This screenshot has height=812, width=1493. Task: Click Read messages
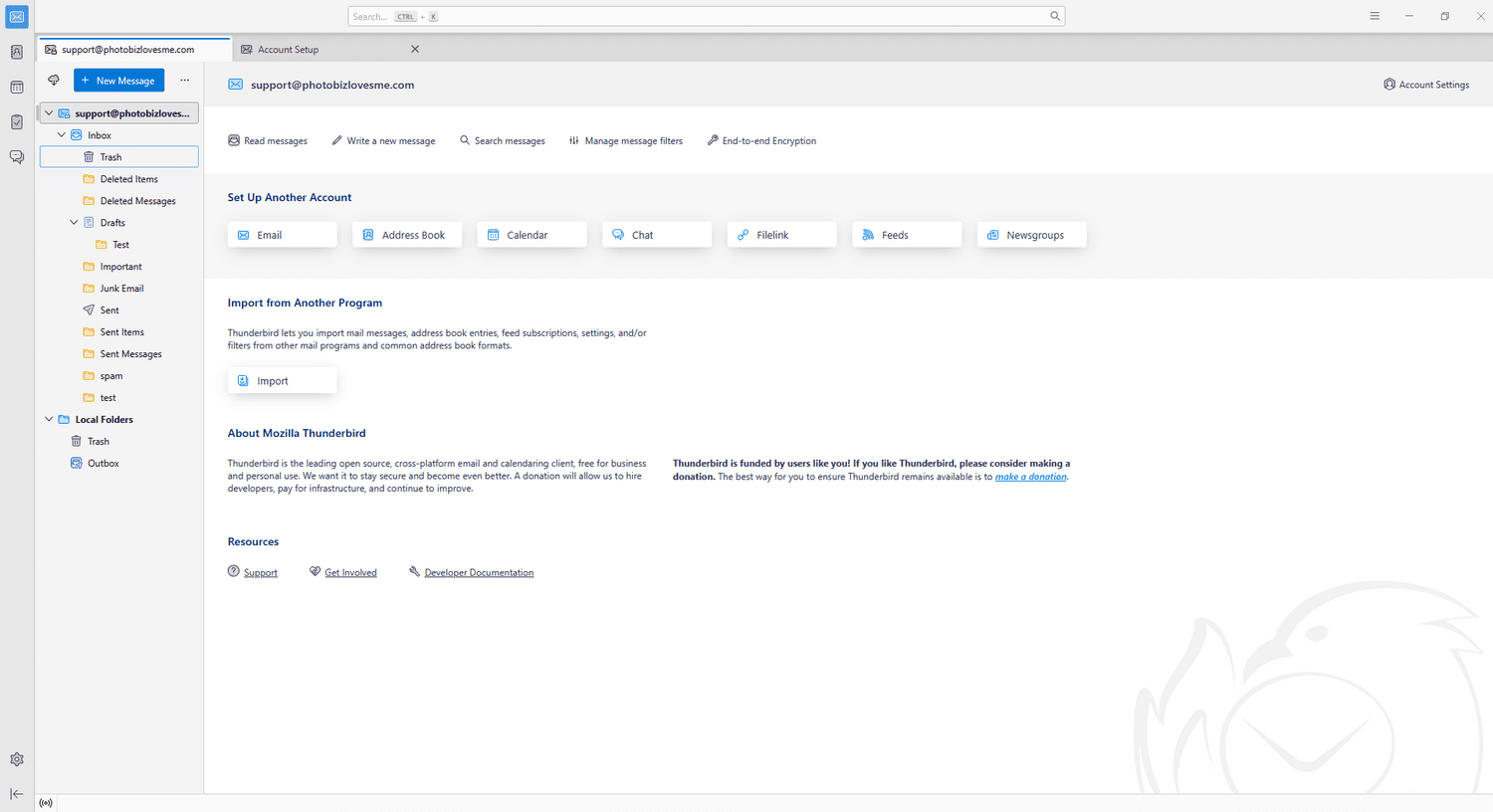(268, 141)
